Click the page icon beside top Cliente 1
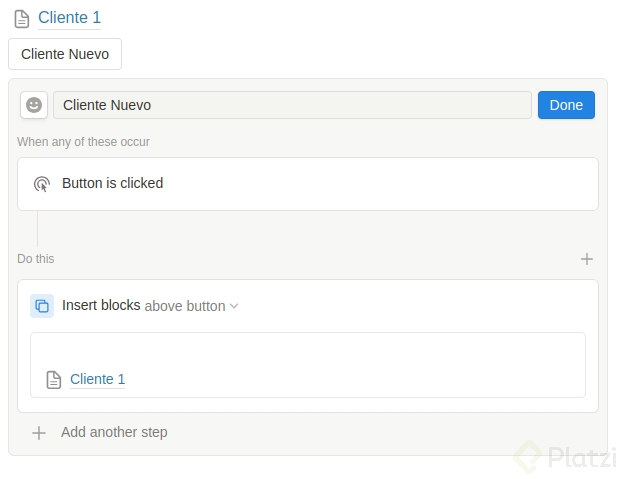Screen dimensions: 623x479 coord(21,19)
